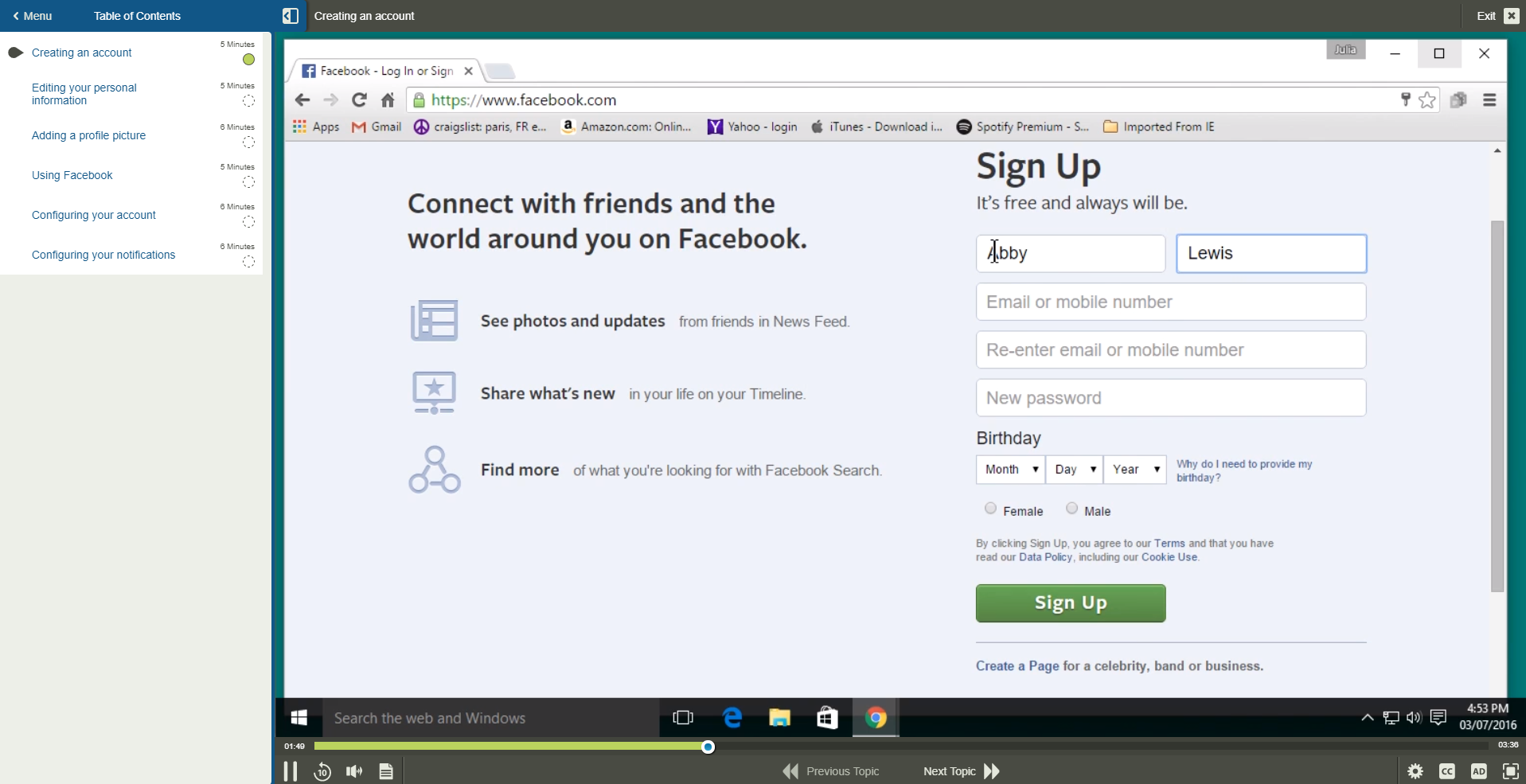The width and height of the screenshot is (1526, 784).
Task: Click the fullscreen icon in the player
Action: [x=1510, y=770]
